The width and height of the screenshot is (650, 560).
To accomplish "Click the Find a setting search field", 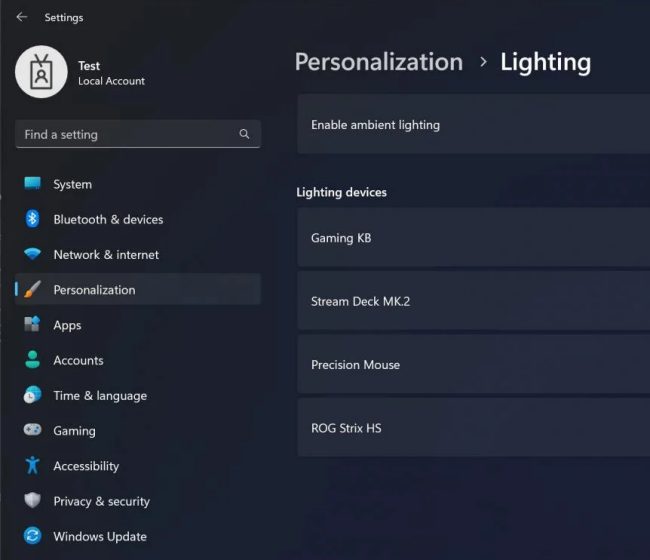I will (x=138, y=134).
